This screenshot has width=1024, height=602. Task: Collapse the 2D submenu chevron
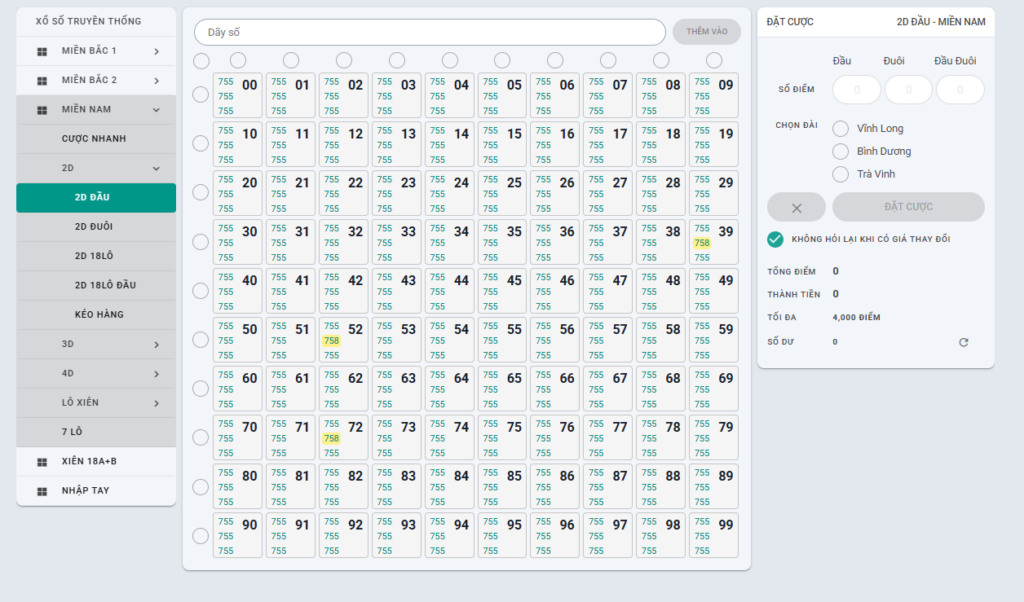157,168
